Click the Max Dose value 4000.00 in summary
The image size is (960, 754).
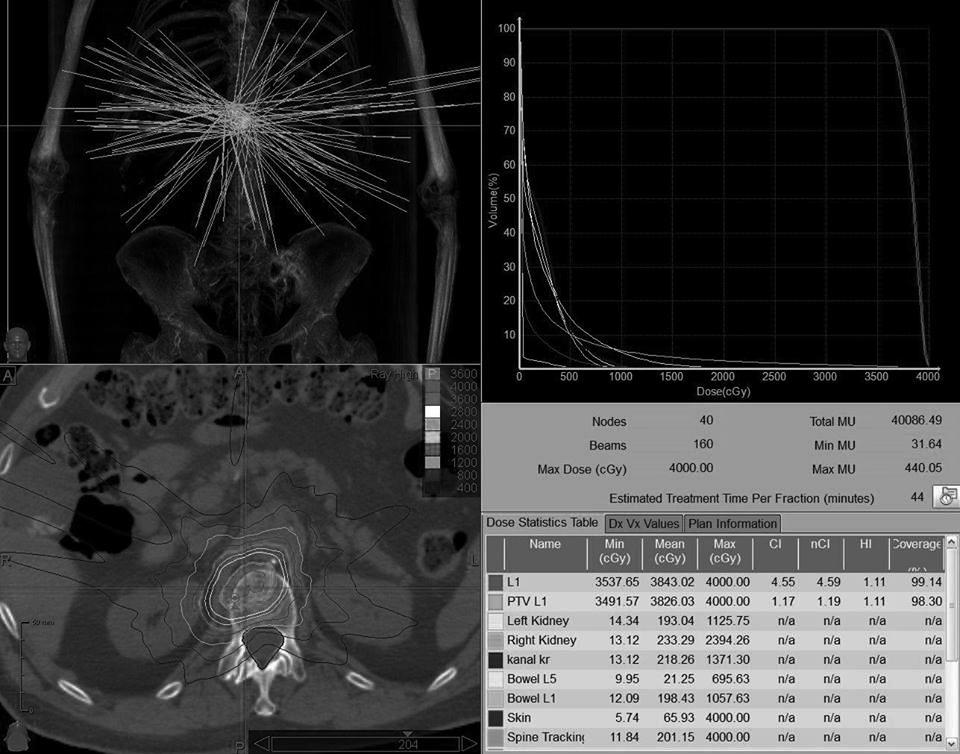(x=691, y=468)
